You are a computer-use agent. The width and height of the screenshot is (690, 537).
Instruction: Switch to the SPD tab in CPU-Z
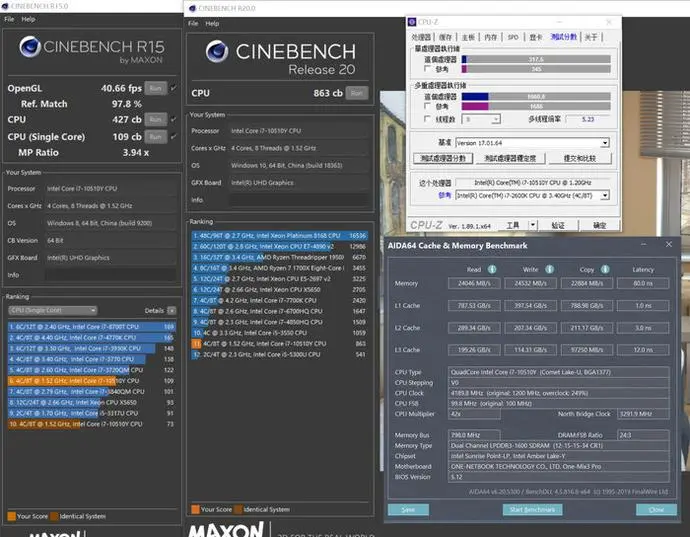(513, 37)
